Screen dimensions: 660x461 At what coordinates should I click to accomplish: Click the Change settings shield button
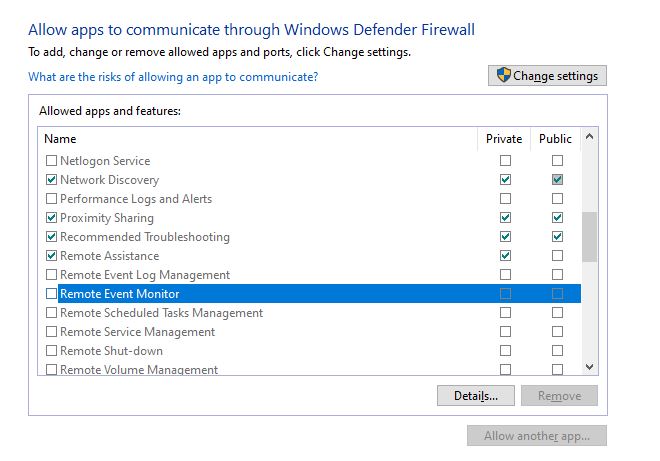point(547,76)
